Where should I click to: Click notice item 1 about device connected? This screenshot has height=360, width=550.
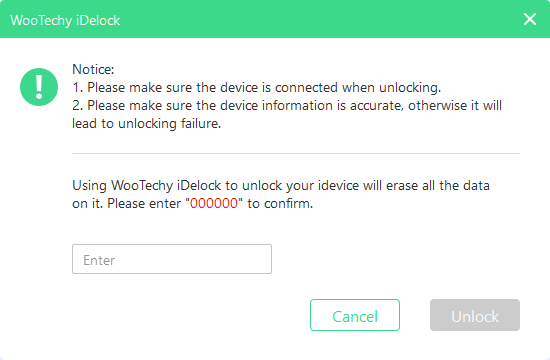pos(256,87)
